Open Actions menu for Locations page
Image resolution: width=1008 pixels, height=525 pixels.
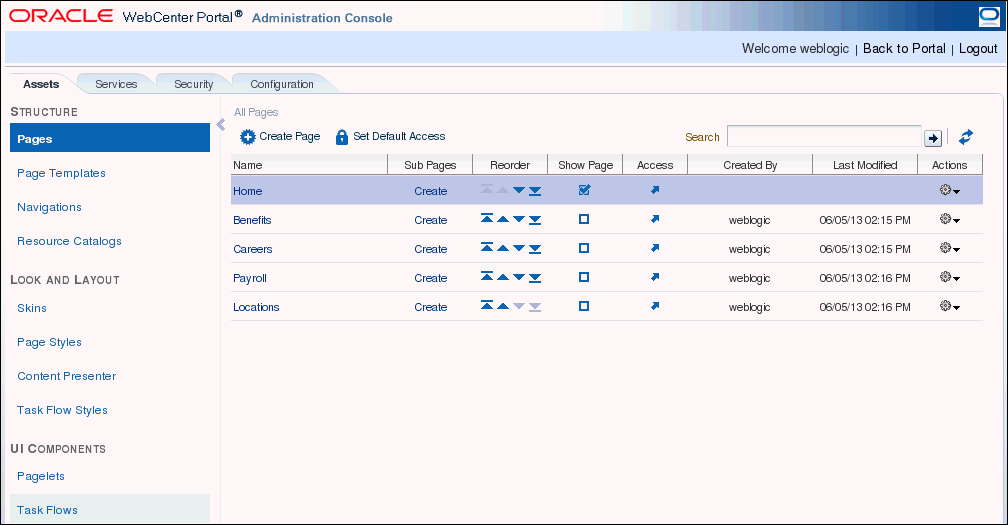click(950, 306)
